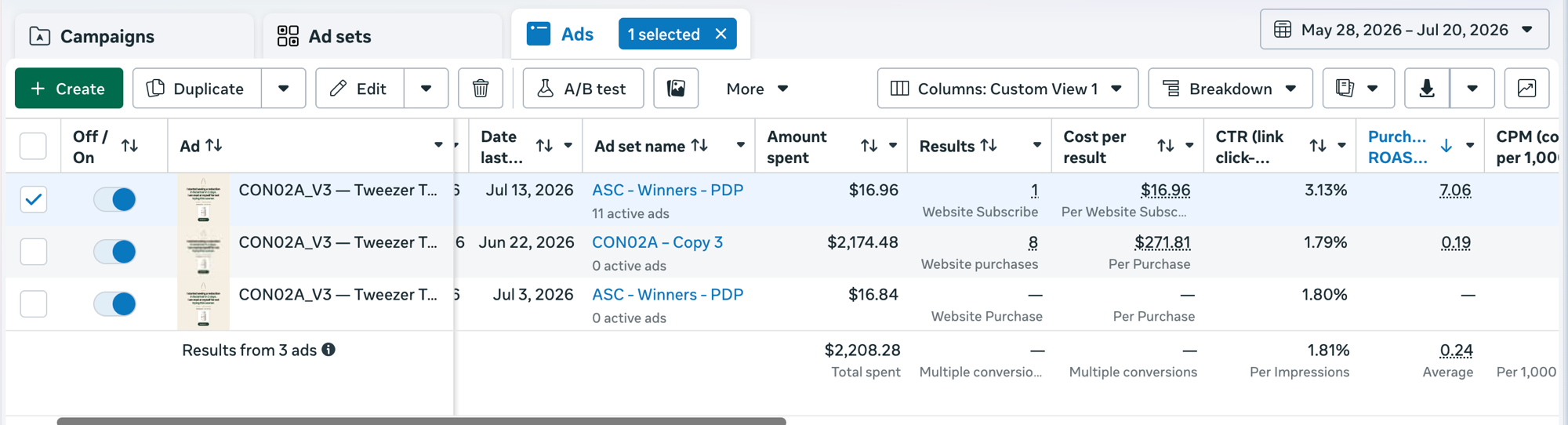Sort the Ad column
Screen dimensions: 1568x425
coord(214,146)
